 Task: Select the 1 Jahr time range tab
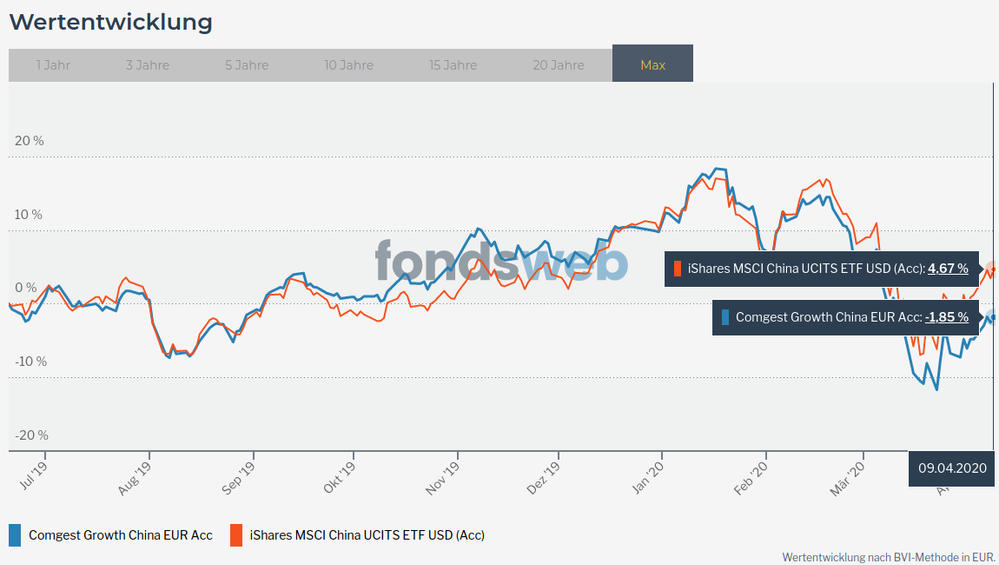[x=53, y=65]
